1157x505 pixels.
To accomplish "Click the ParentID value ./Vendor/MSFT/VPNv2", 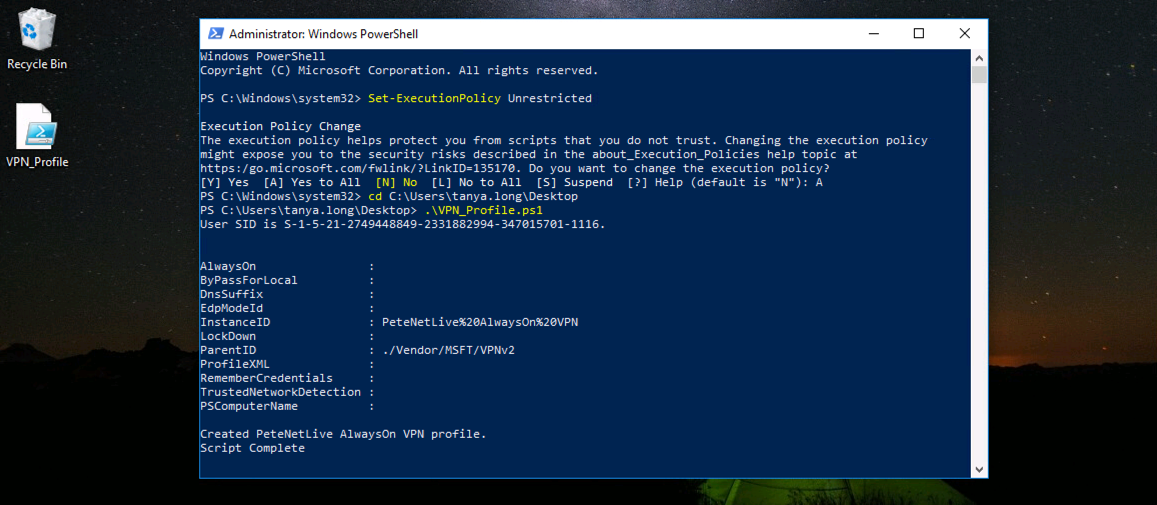I will [448, 351].
